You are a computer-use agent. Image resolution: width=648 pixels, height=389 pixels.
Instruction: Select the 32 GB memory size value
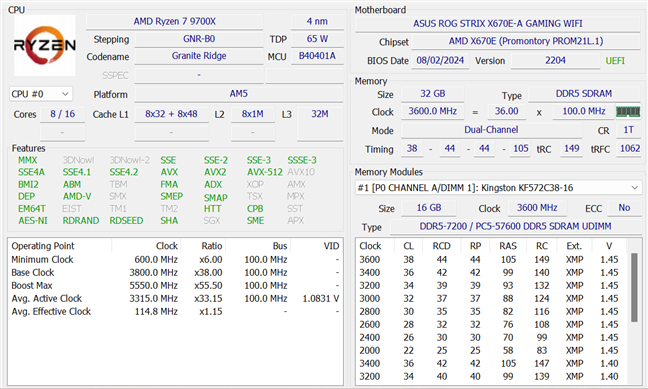[x=433, y=94]
